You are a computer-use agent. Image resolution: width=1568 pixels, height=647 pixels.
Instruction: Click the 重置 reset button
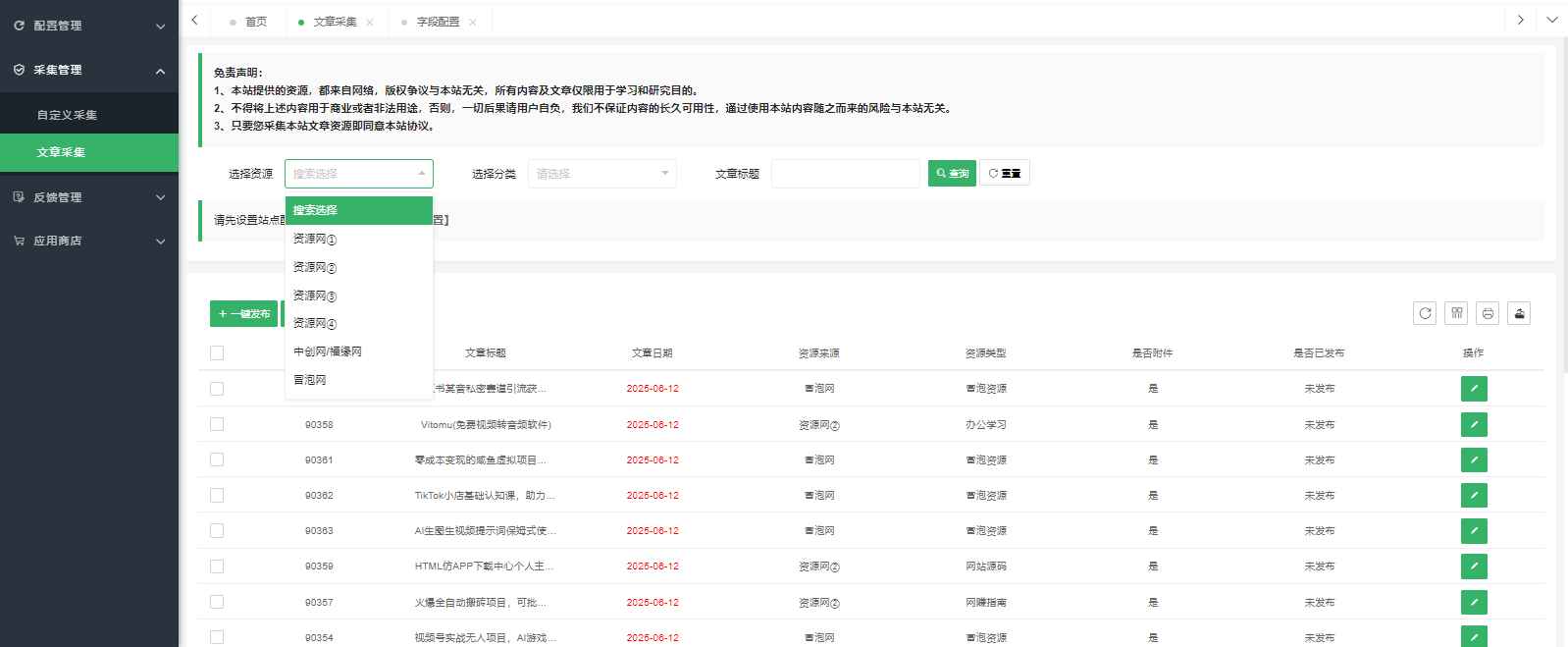coord(1005,174)
